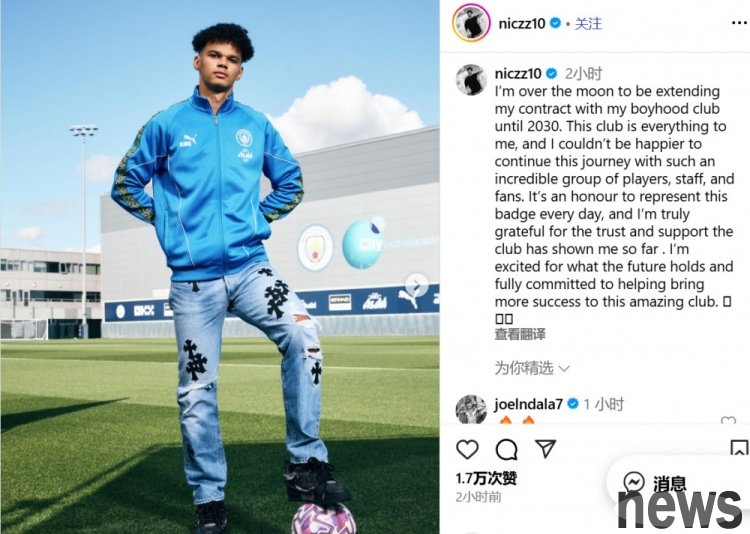Viewport: 750px width, 534px height.
Task: Click the 关注 follow button
Action: pyautogui.click(x=588, y=23)
